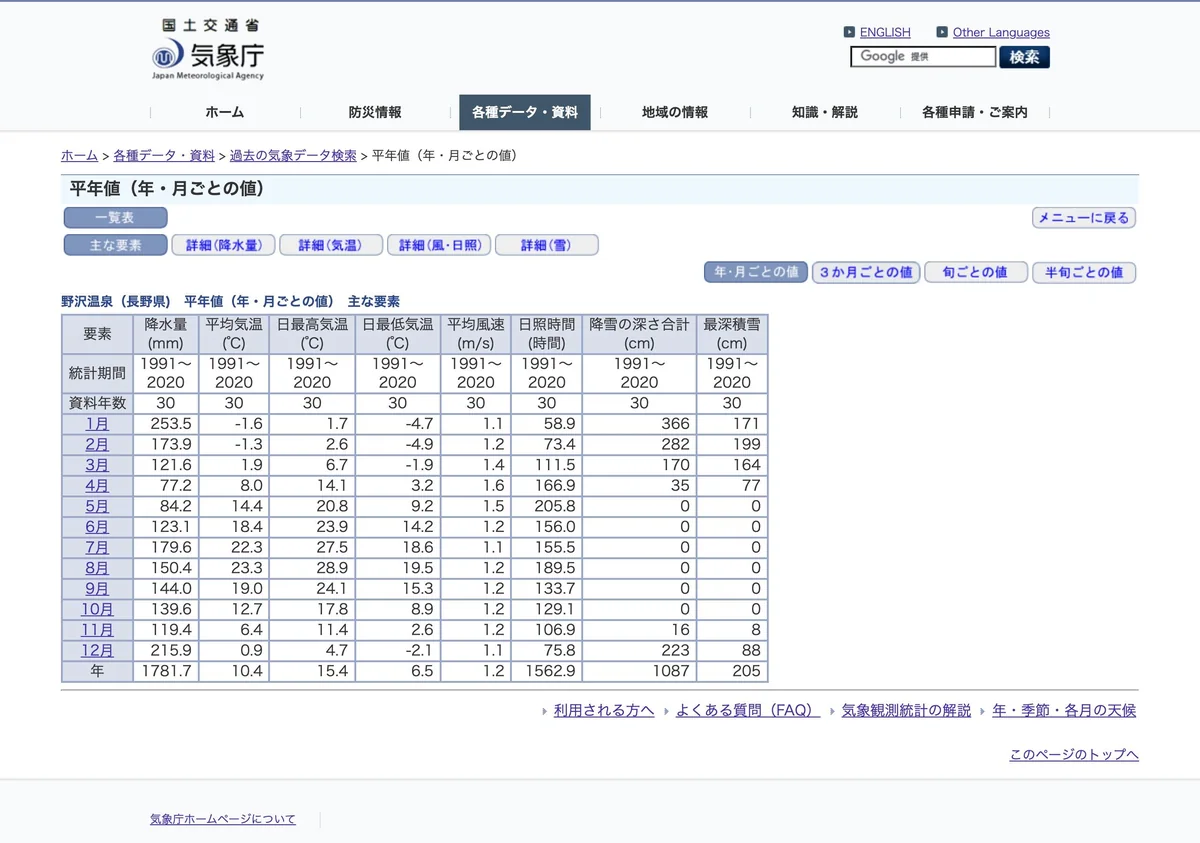Click the 日最低気温 column header
Image resolution: width=1200 pixels, height=843 pixels.
click(398, 334)
